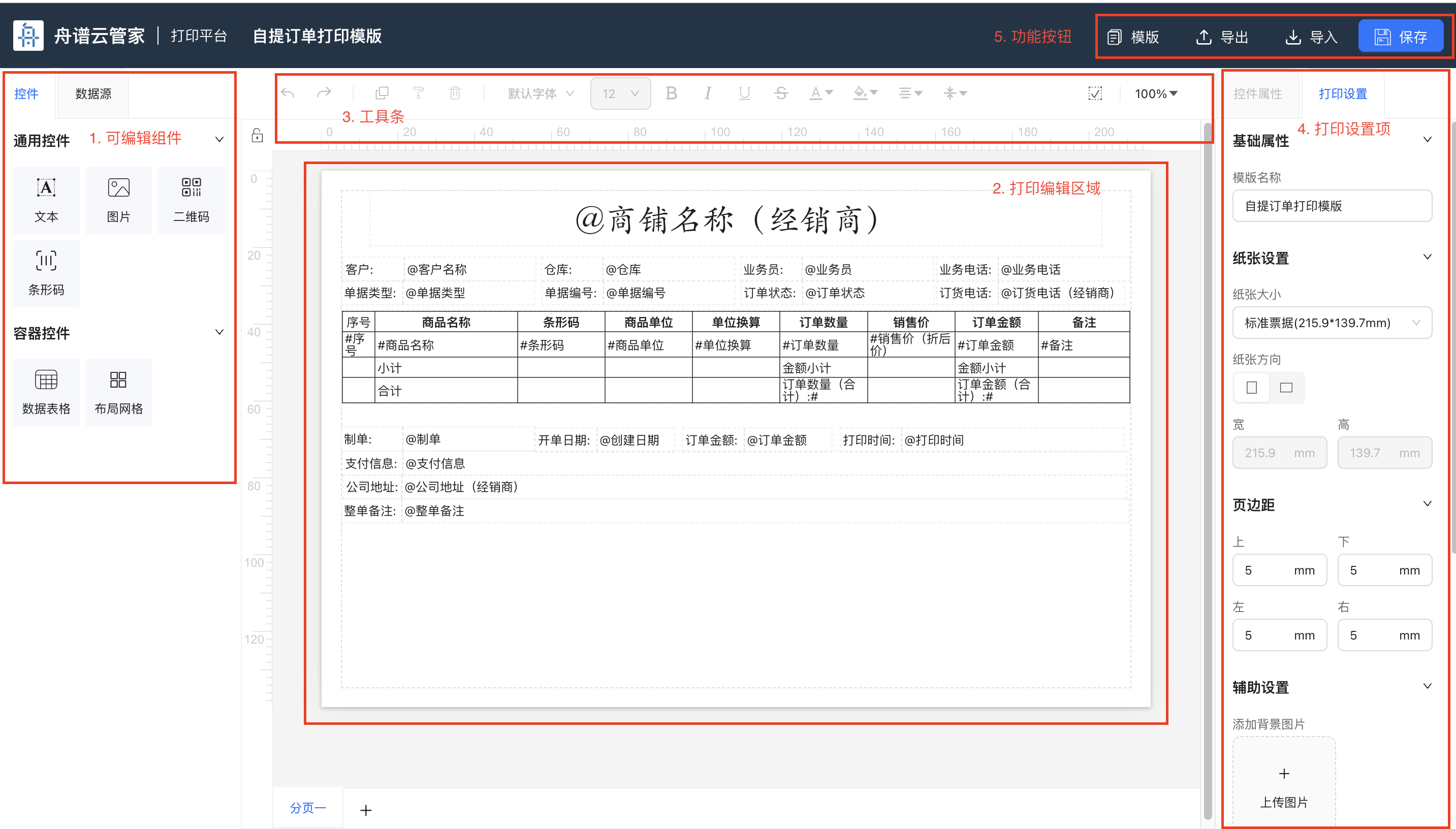Click the 模版名称 input field
1456x829 pixels.
point(1332,206)
